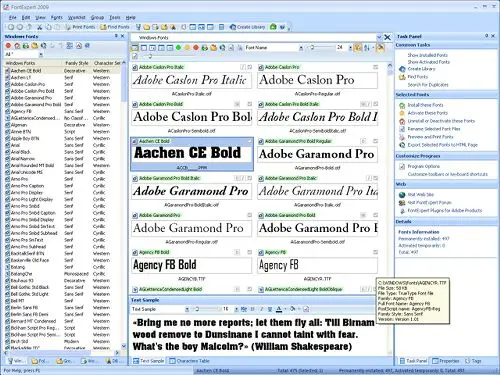Toggle the highlighted first view-mode button in preview toolbar
500x375 pixels.
[x=135, y=48]
